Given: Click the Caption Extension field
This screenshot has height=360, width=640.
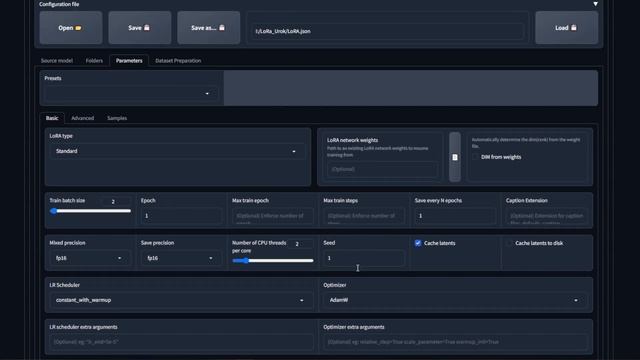Looking at the screenshot, I should [547, 216].
